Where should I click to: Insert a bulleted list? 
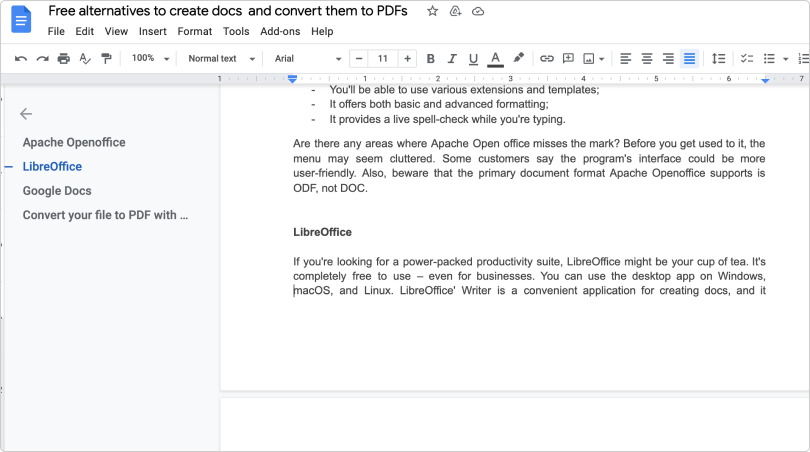[x=769, y=59]
